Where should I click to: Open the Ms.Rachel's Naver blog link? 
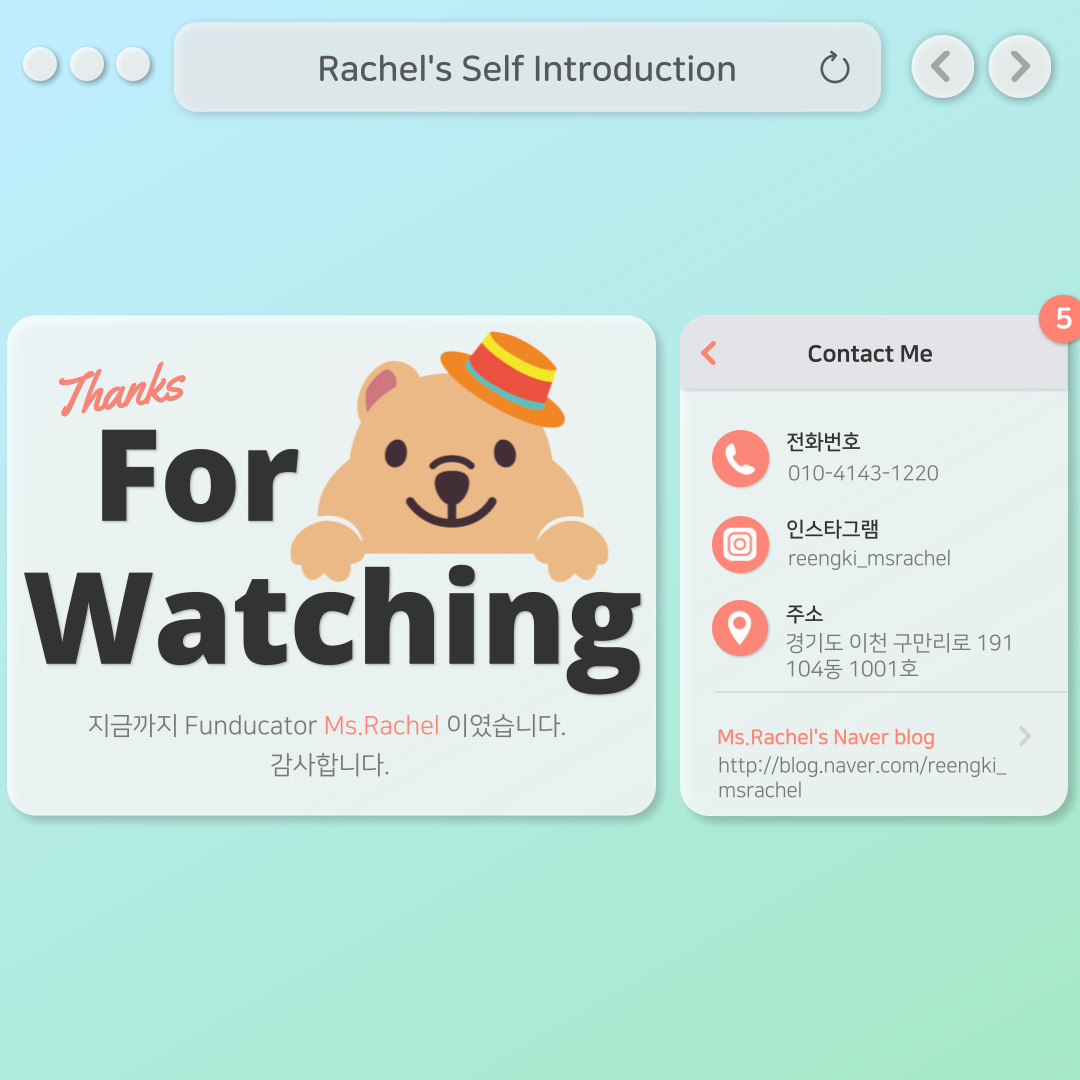(826, 737)
